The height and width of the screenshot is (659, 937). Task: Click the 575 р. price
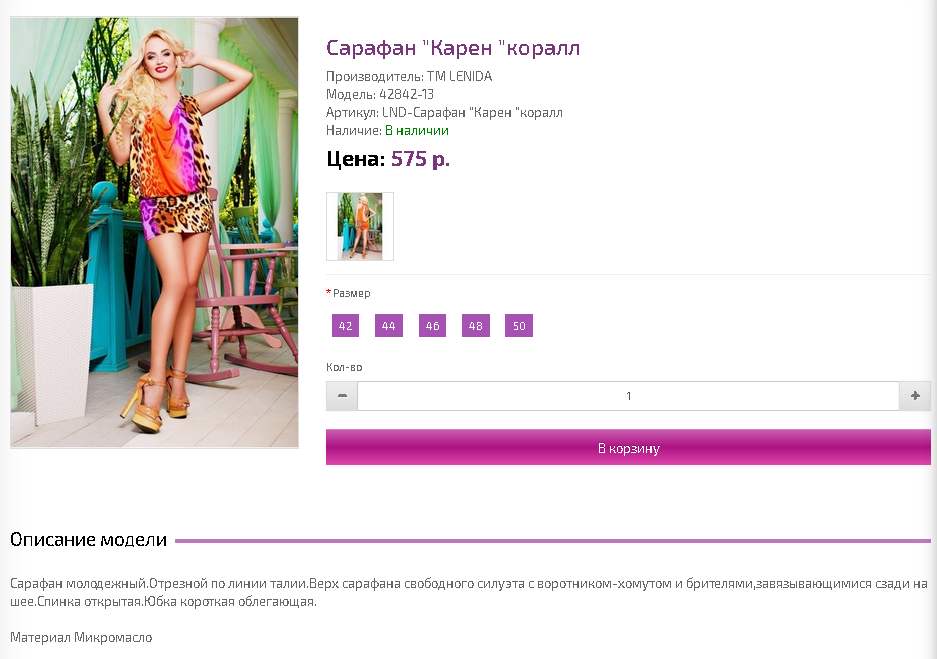coord(420,159)
